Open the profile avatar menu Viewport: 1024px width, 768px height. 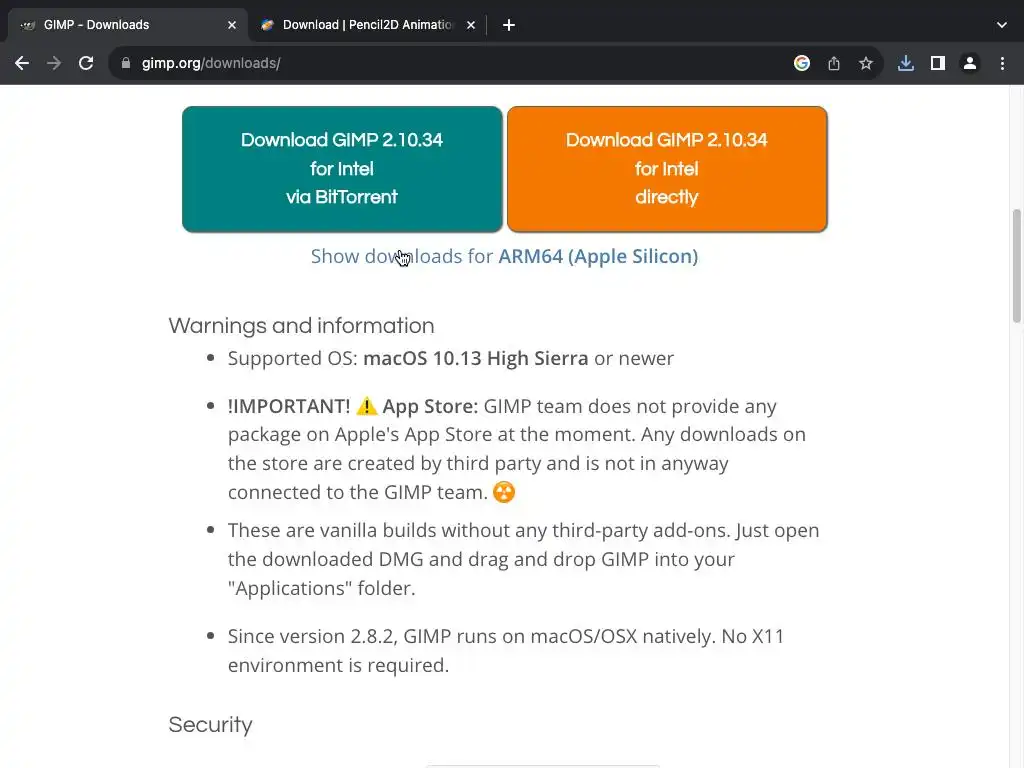[970, 63]
